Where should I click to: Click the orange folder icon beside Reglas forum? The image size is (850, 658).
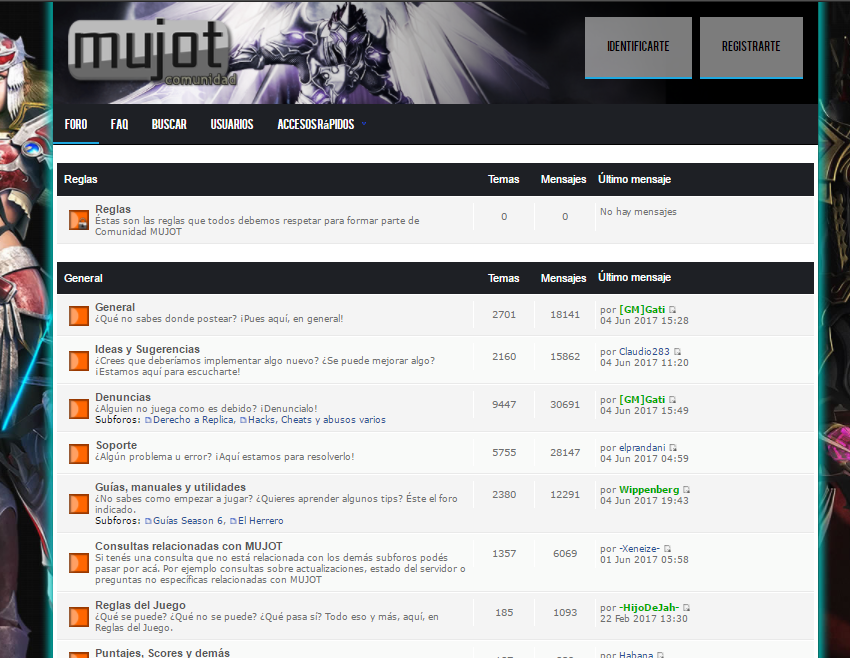(79, 220)
